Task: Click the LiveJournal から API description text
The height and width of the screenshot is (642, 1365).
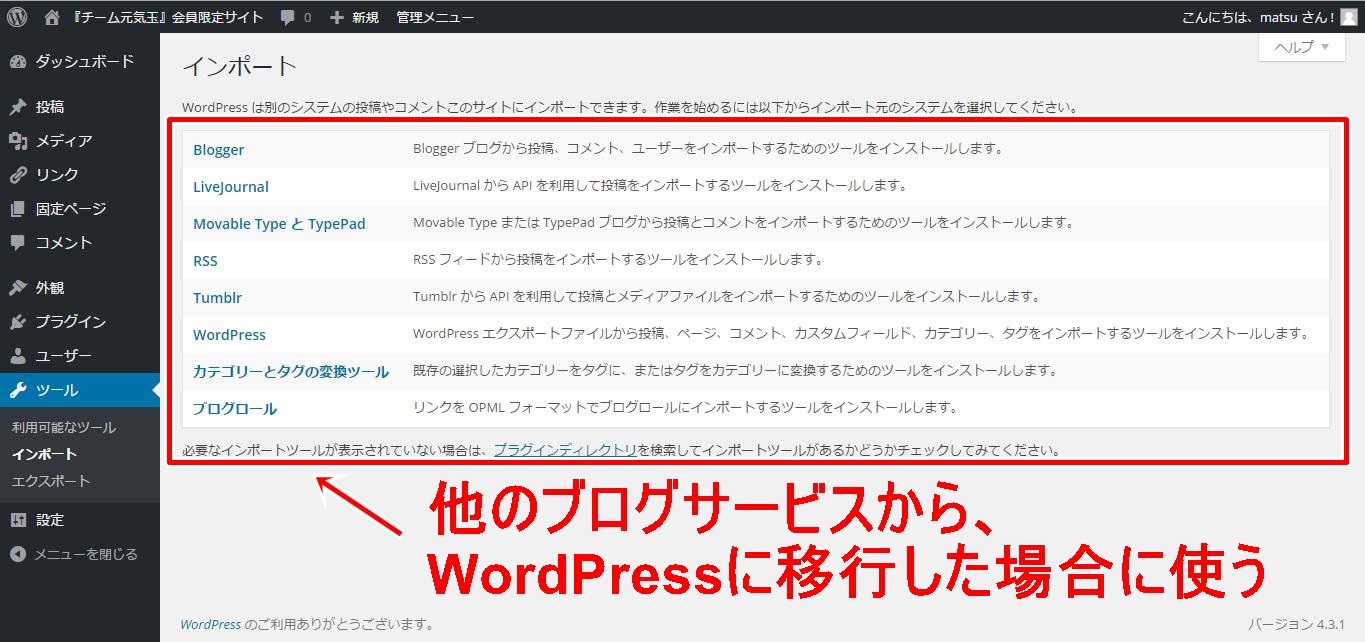Action: click(x=660, y=186)
